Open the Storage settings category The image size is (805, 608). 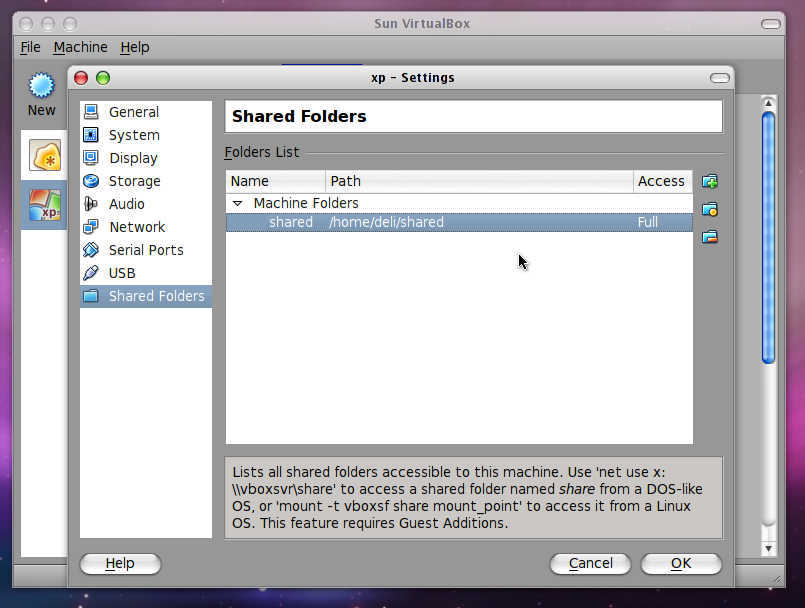click(134, 181)
